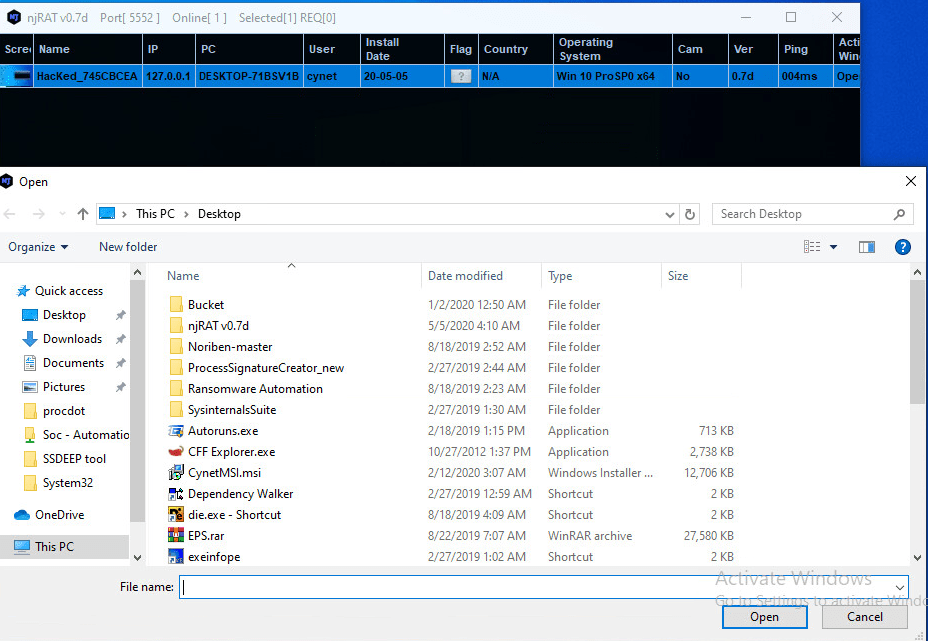The width and height of the screenshot is (928, 641).
Task: Click the Win 10 ProSP0 x64 cell
Action: coord(613,76)
